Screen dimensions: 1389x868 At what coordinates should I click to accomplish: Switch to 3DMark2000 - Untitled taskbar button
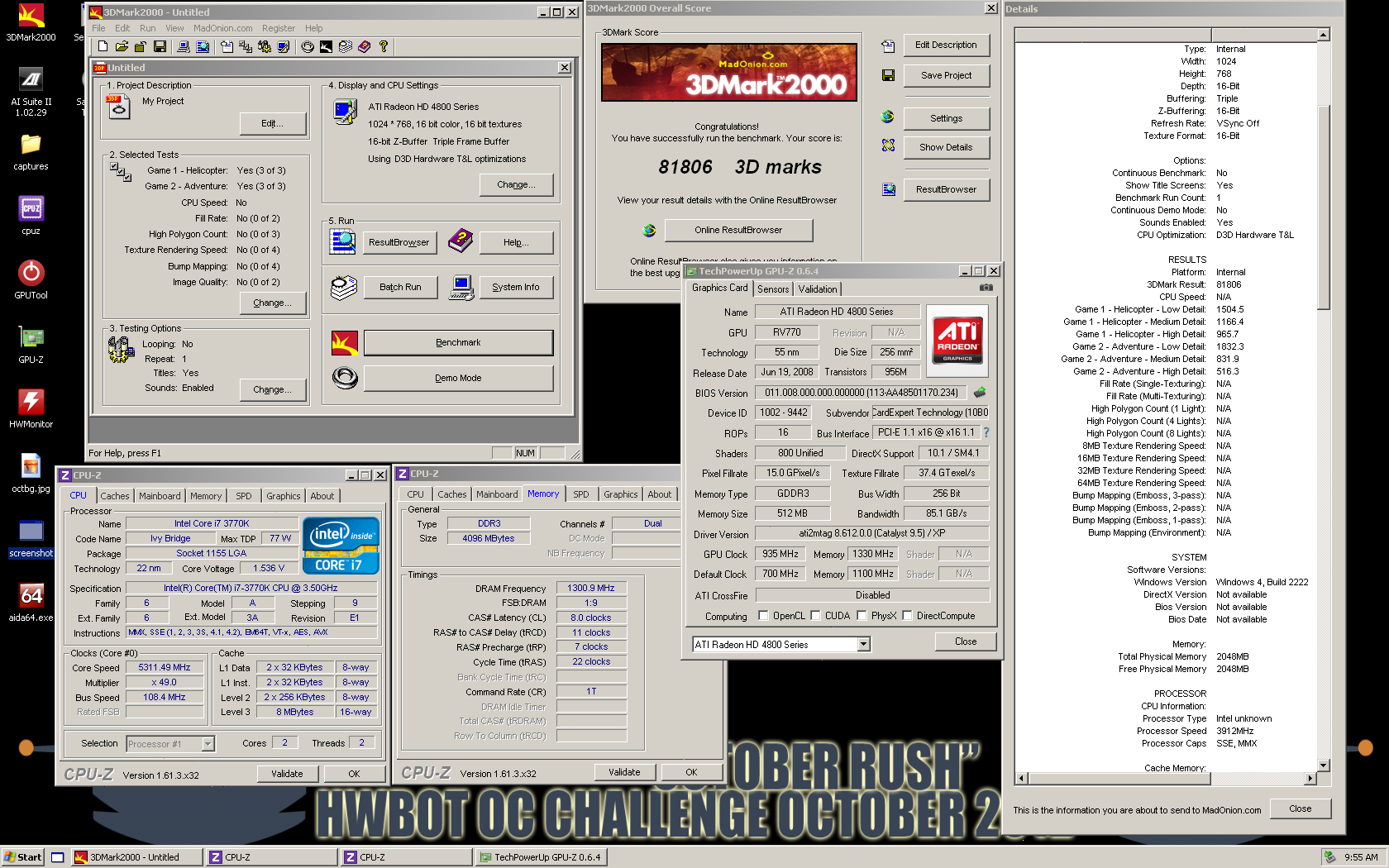[136, 857]
